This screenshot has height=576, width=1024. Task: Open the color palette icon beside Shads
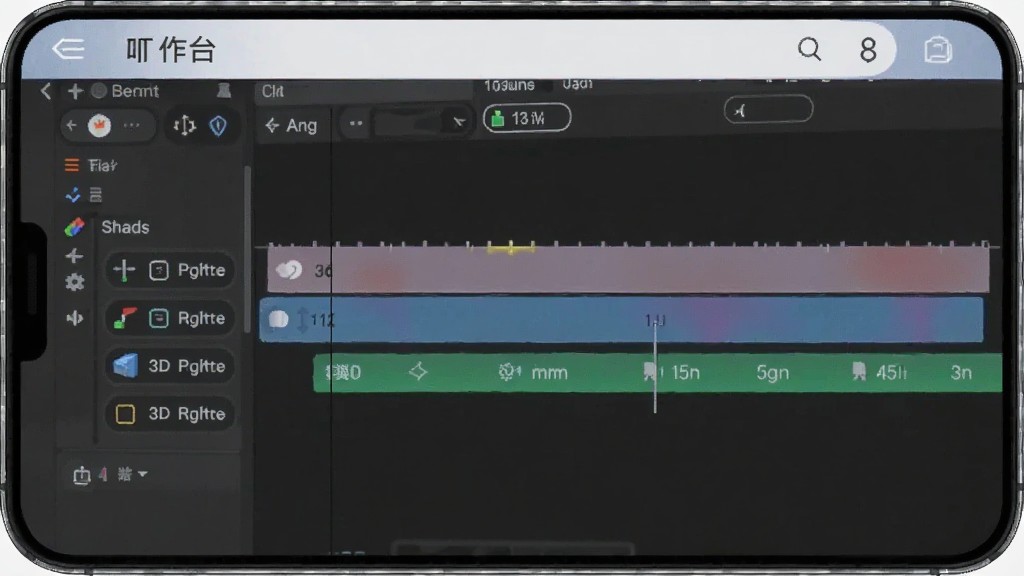pyautogui.click(x=74, y=227)
